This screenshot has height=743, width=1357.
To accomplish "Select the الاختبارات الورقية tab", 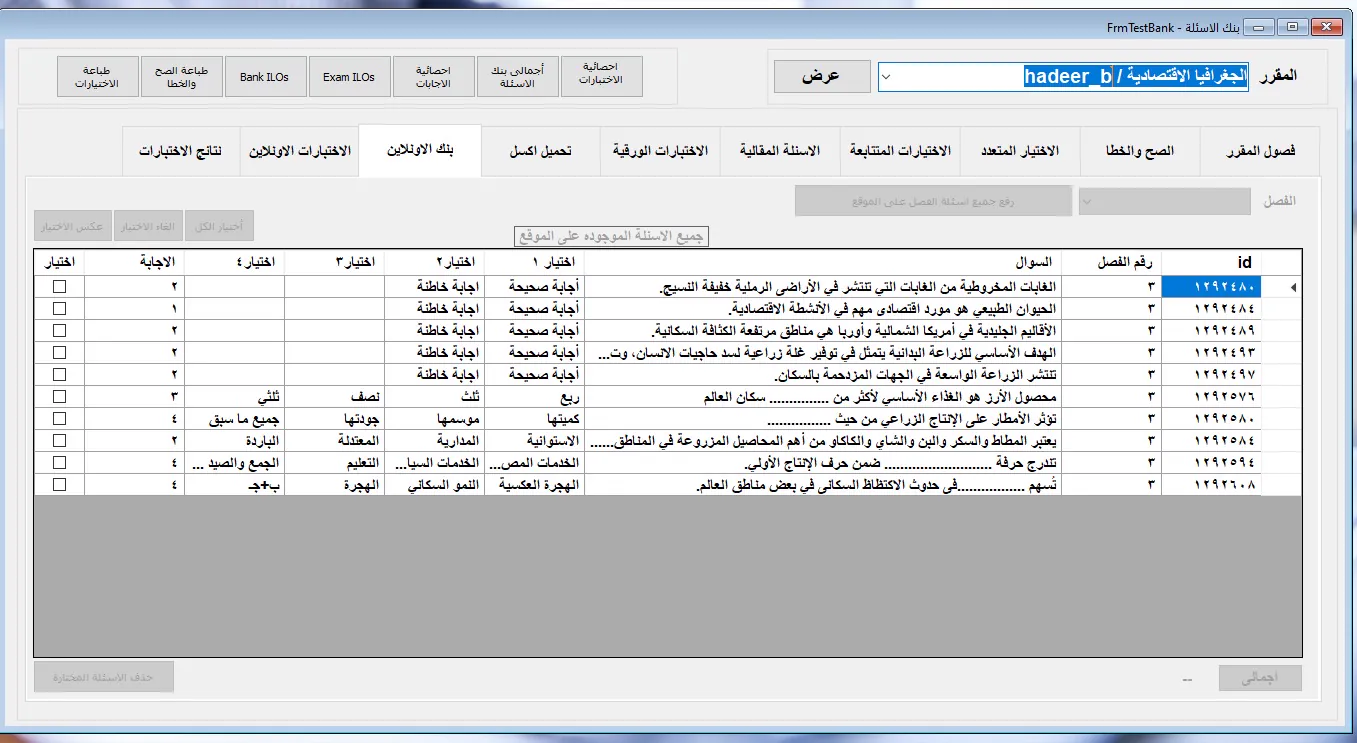I will [x=660, y=151].
